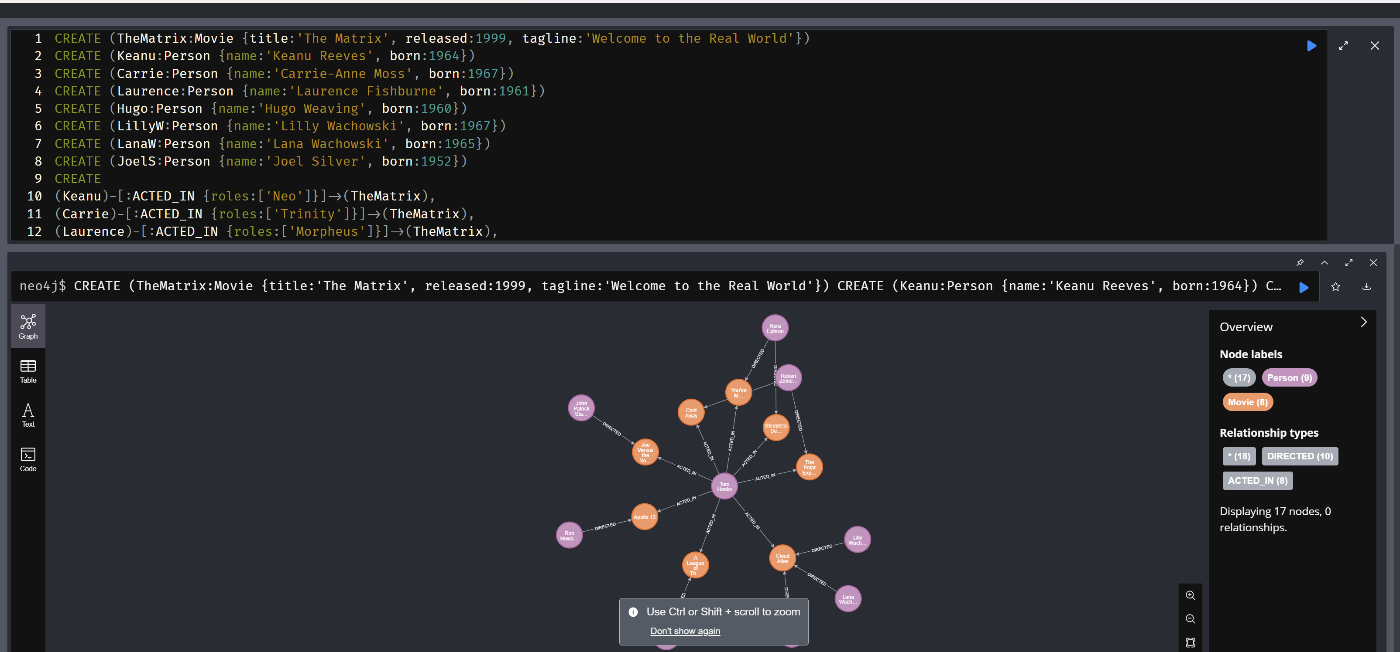Viewport: 1400px width, 652px height.
Task: Click editor line 4 with Laurence Fishburne
Action: [x=299, y=91]
